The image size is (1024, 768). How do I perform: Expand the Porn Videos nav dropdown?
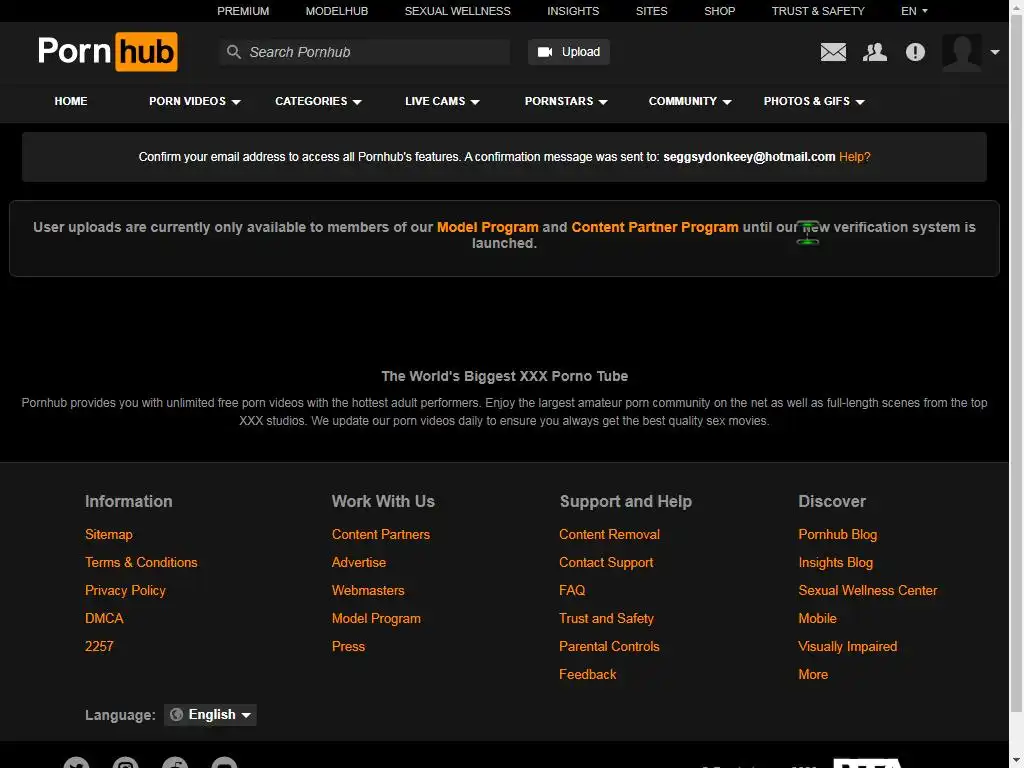coord(195,101)
